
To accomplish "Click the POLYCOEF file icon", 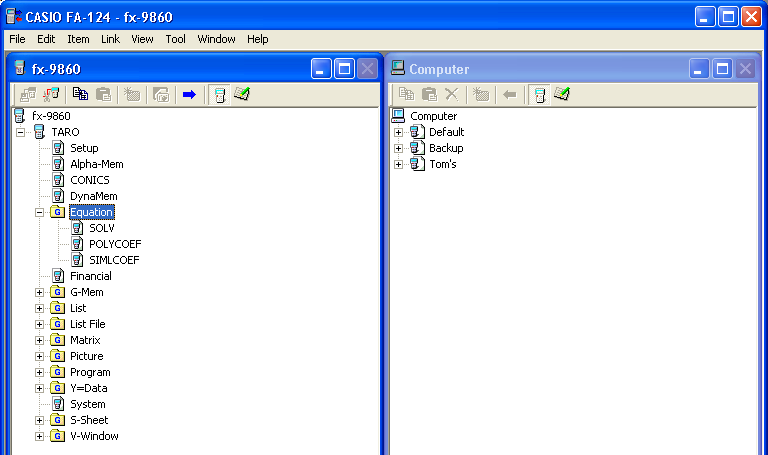I will [77, 244].
